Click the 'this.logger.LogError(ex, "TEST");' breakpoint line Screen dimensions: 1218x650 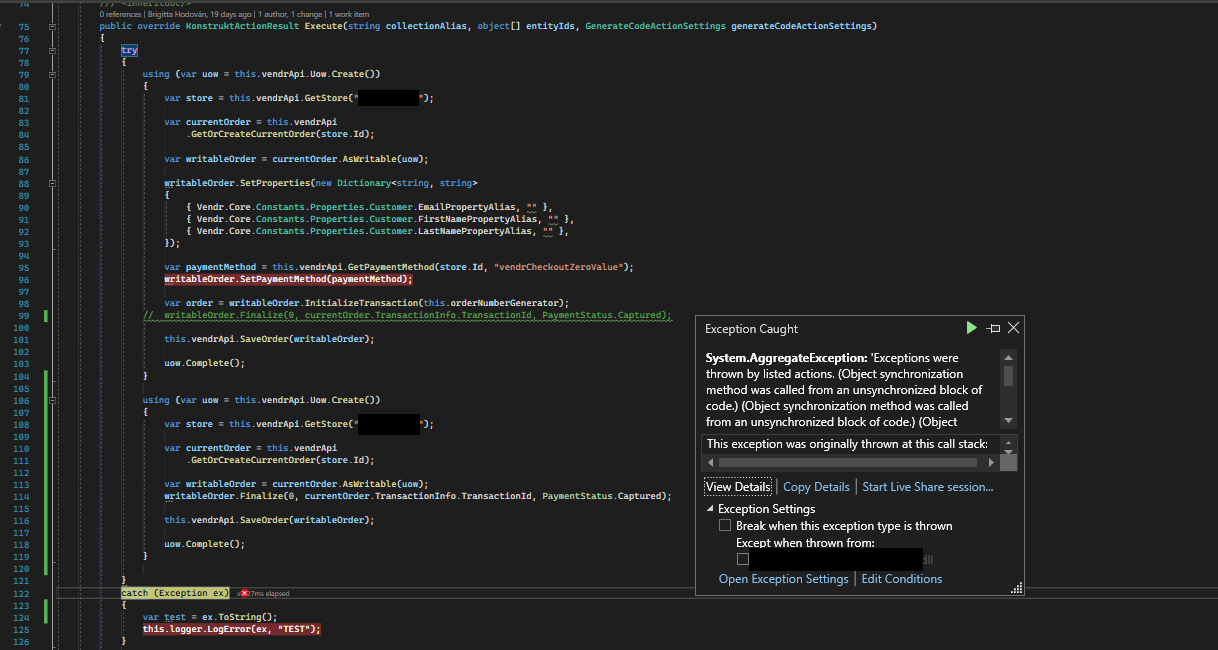pyautogui.click(x=231, y=629)
